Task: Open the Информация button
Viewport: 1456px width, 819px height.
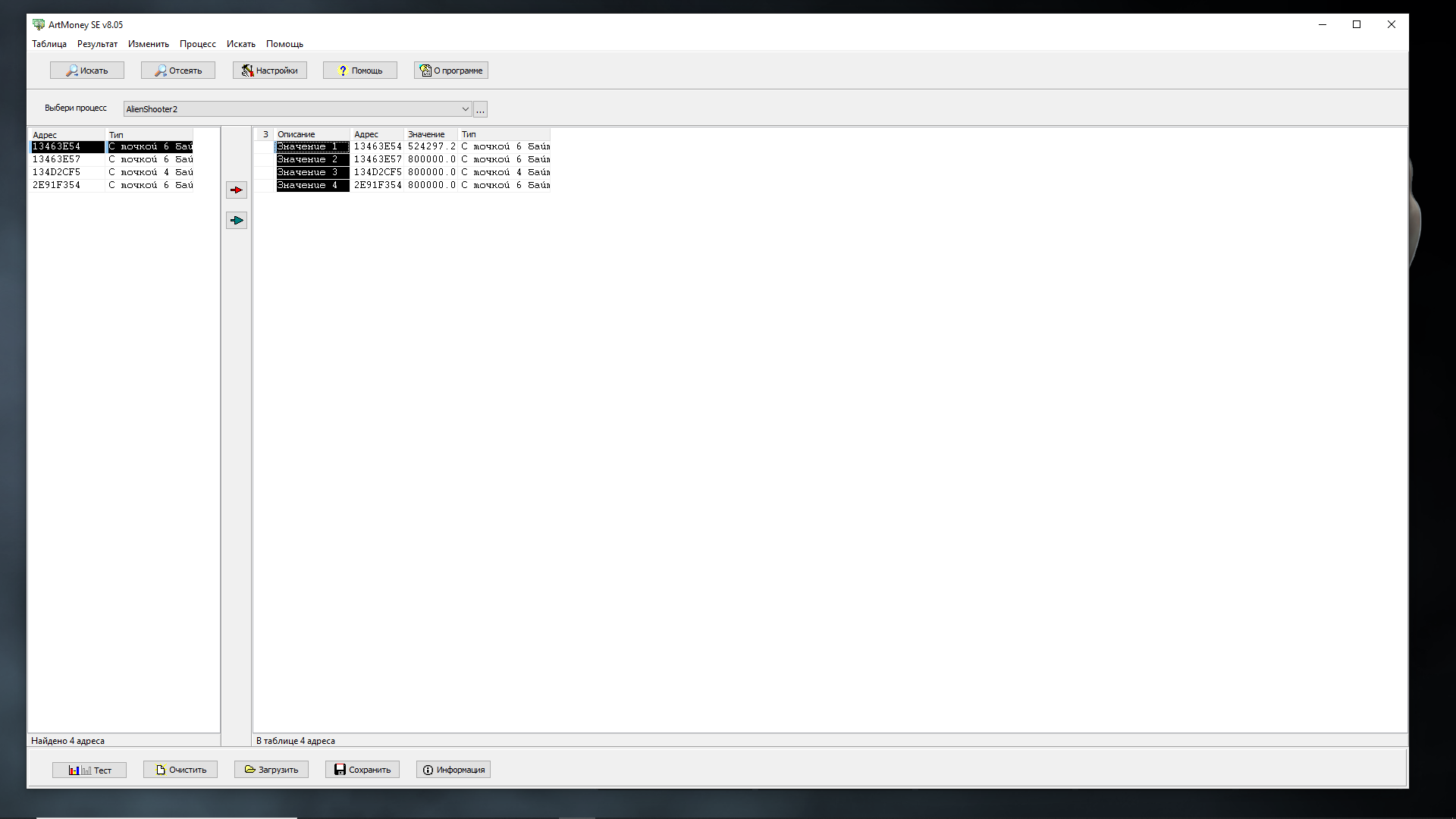Action: 453,770
